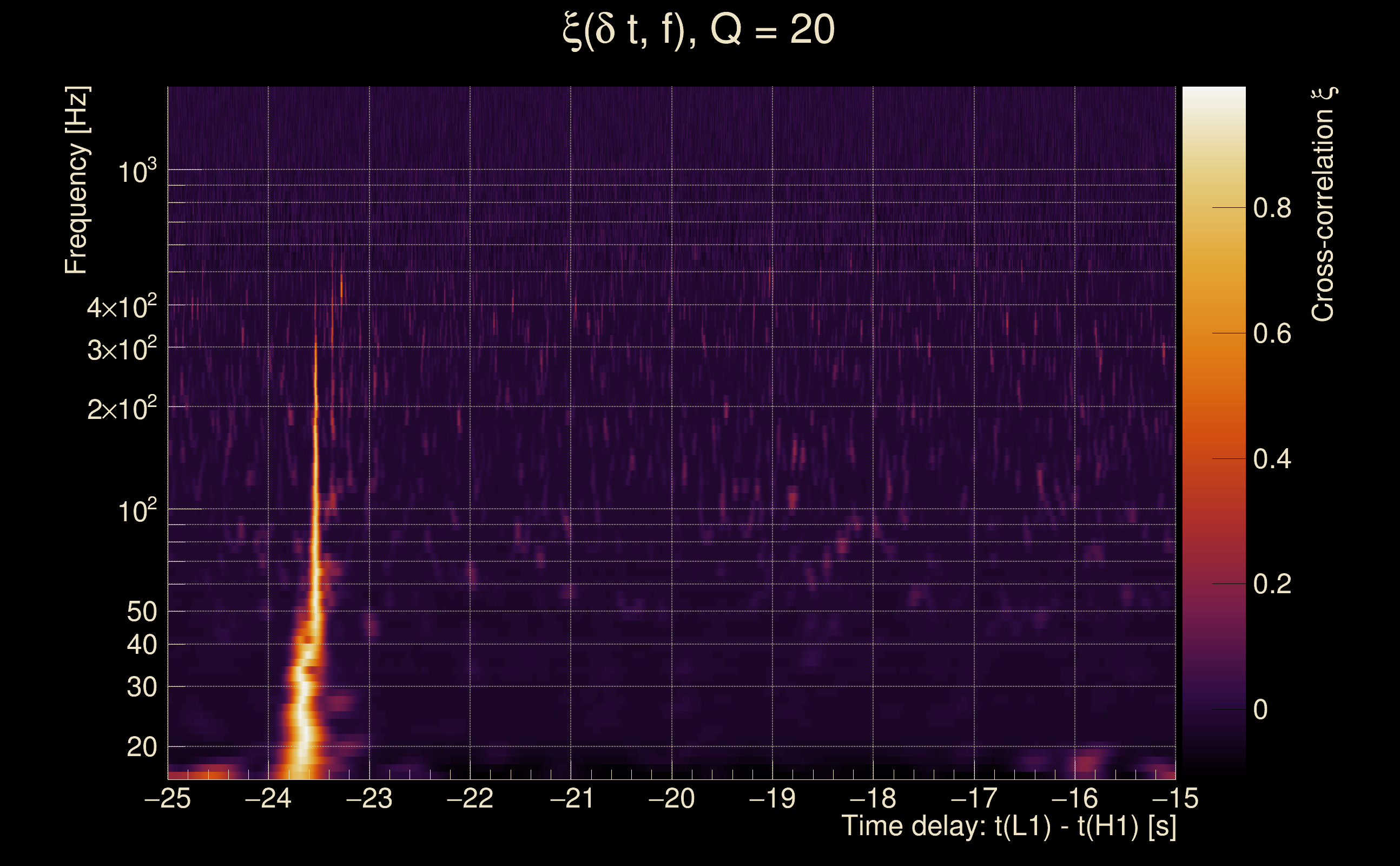Click the plot title ξ(δ t, f), Q = 20
The width and height of the screenshot is (1400, 866).
[699, 31]
